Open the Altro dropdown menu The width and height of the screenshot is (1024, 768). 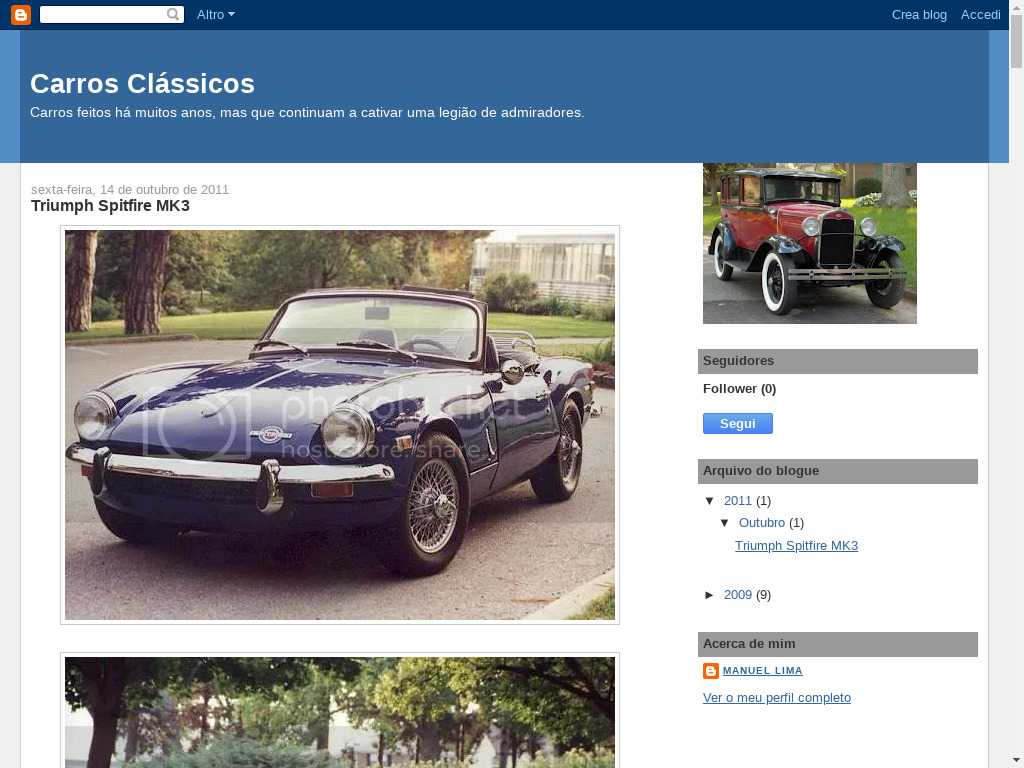216,14
